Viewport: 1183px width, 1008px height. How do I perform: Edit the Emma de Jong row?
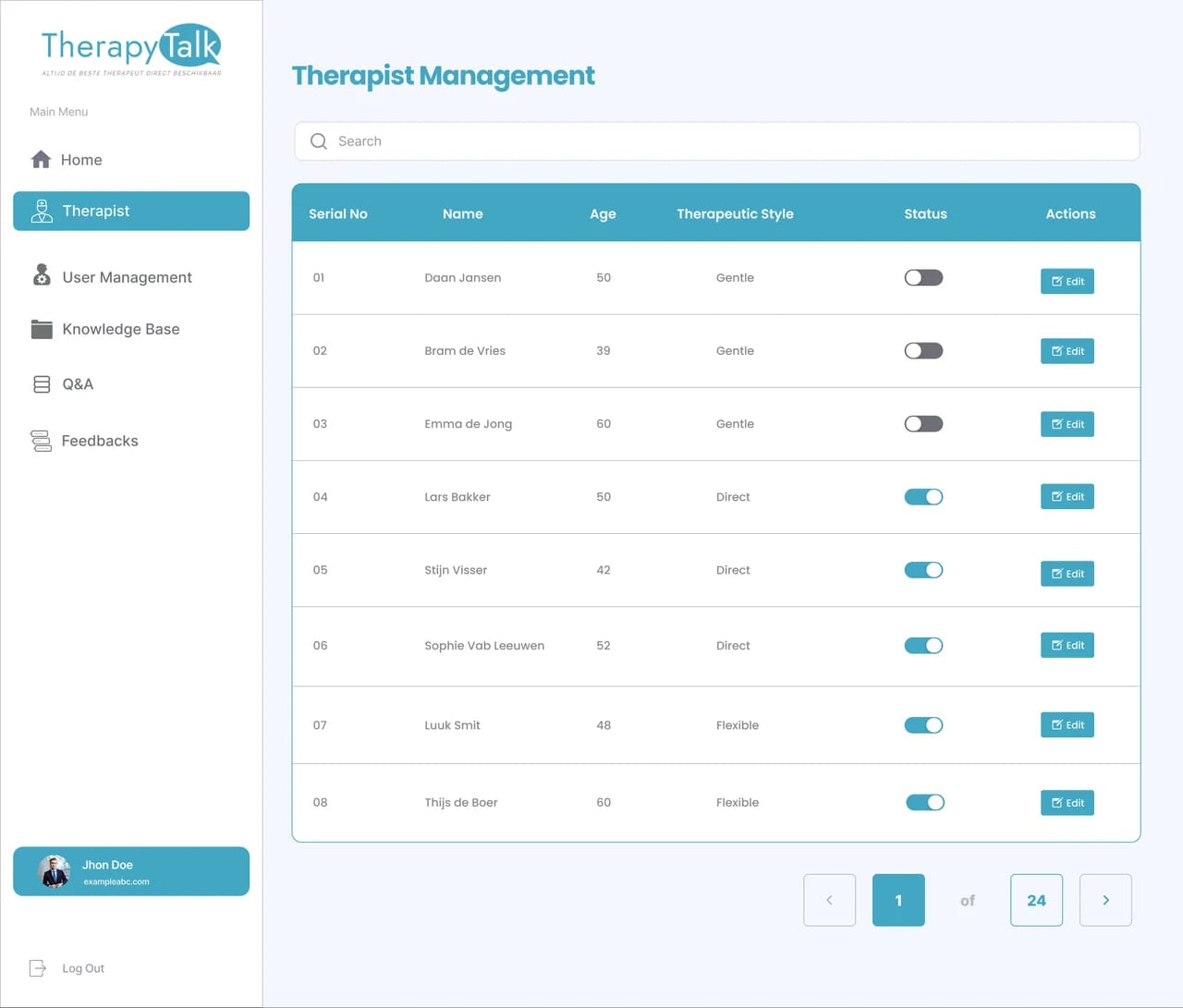tap(1067, 424)
